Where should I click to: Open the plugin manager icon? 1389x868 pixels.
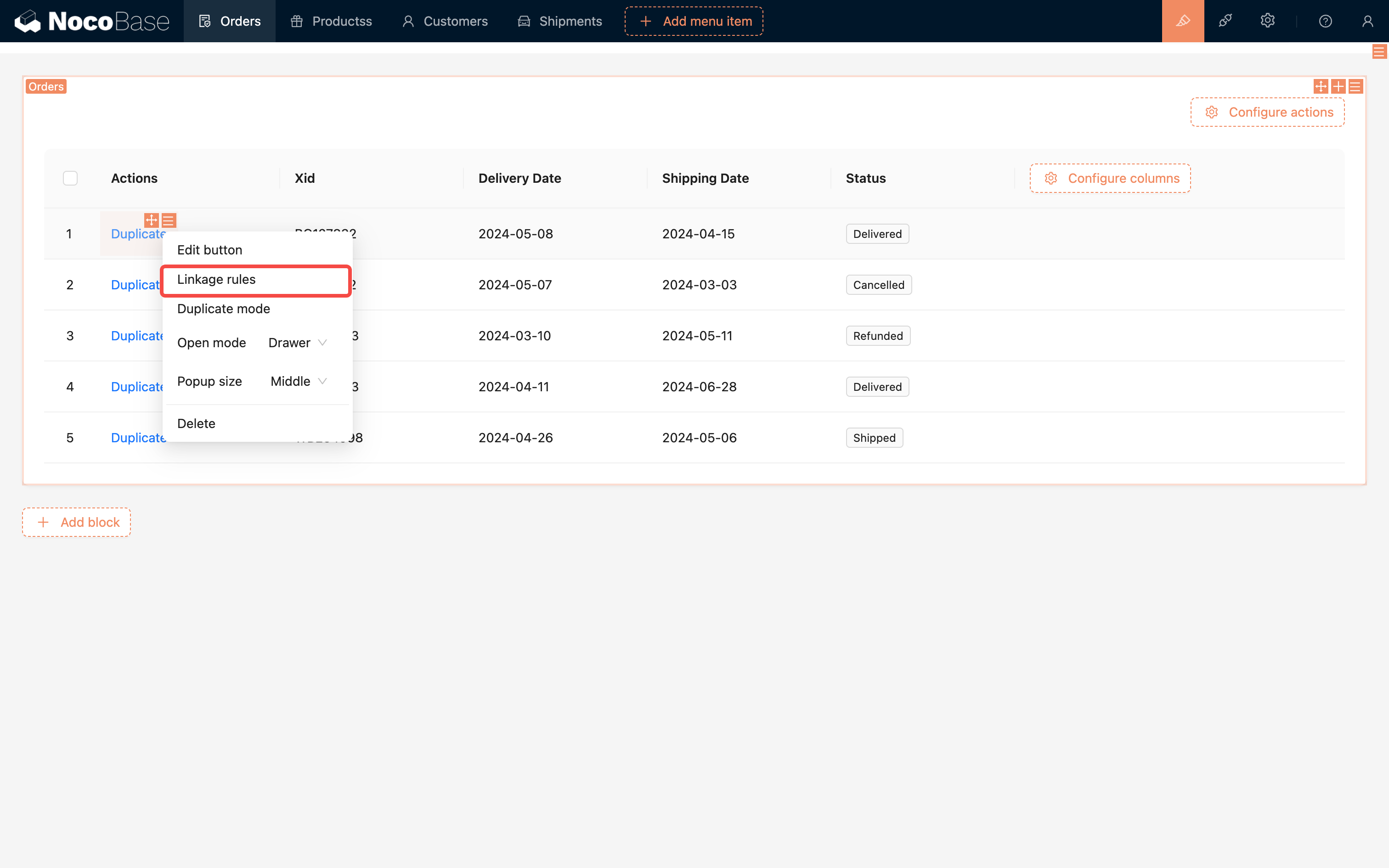[x=1225, y=21]
